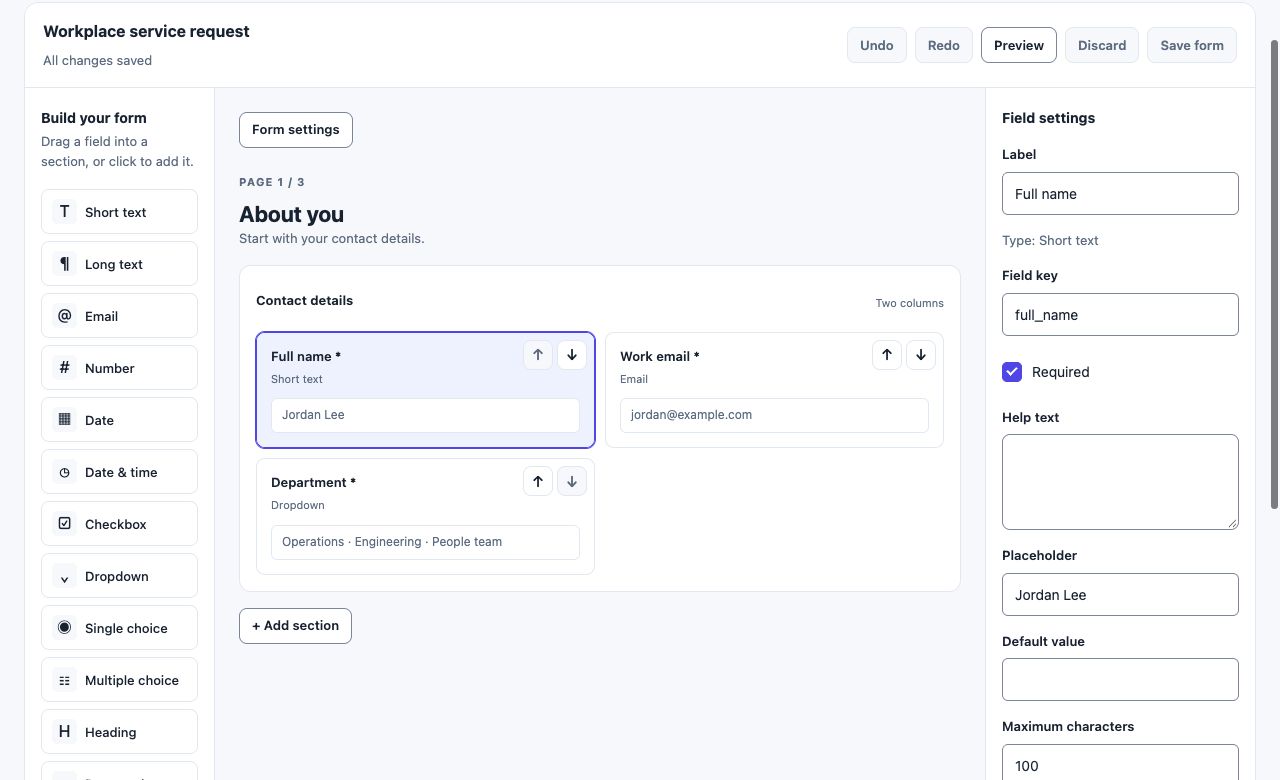Screen dimensions: 1280x780
Task: Select the Date & time clock icon
Action: coord(64,472)
